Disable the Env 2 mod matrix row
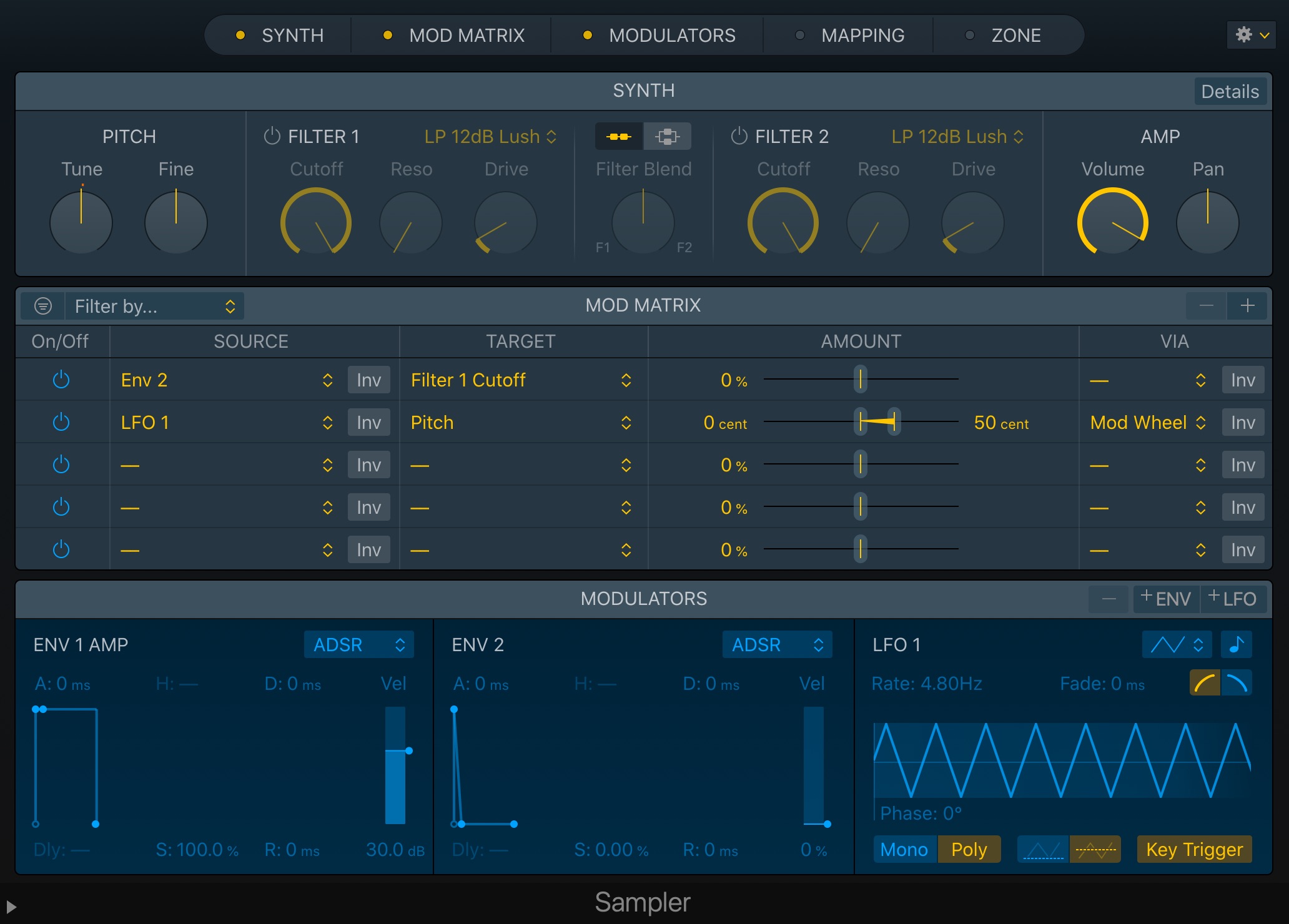 pos(61,380)
